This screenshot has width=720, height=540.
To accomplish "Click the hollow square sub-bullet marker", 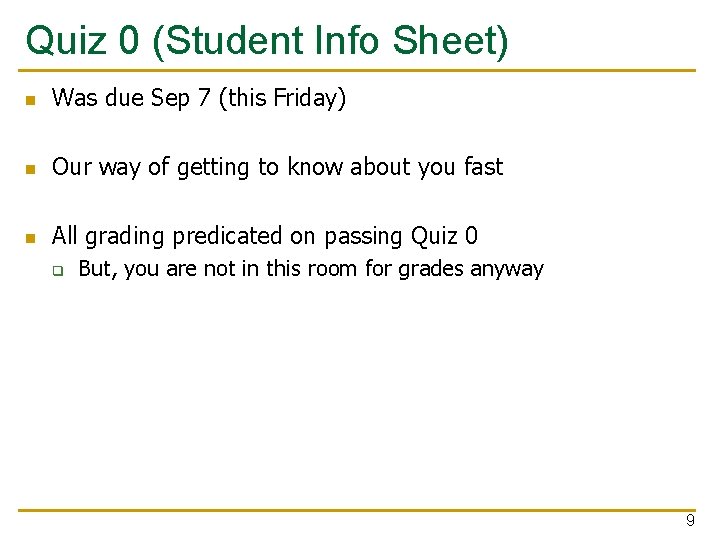I will point(58,271).
